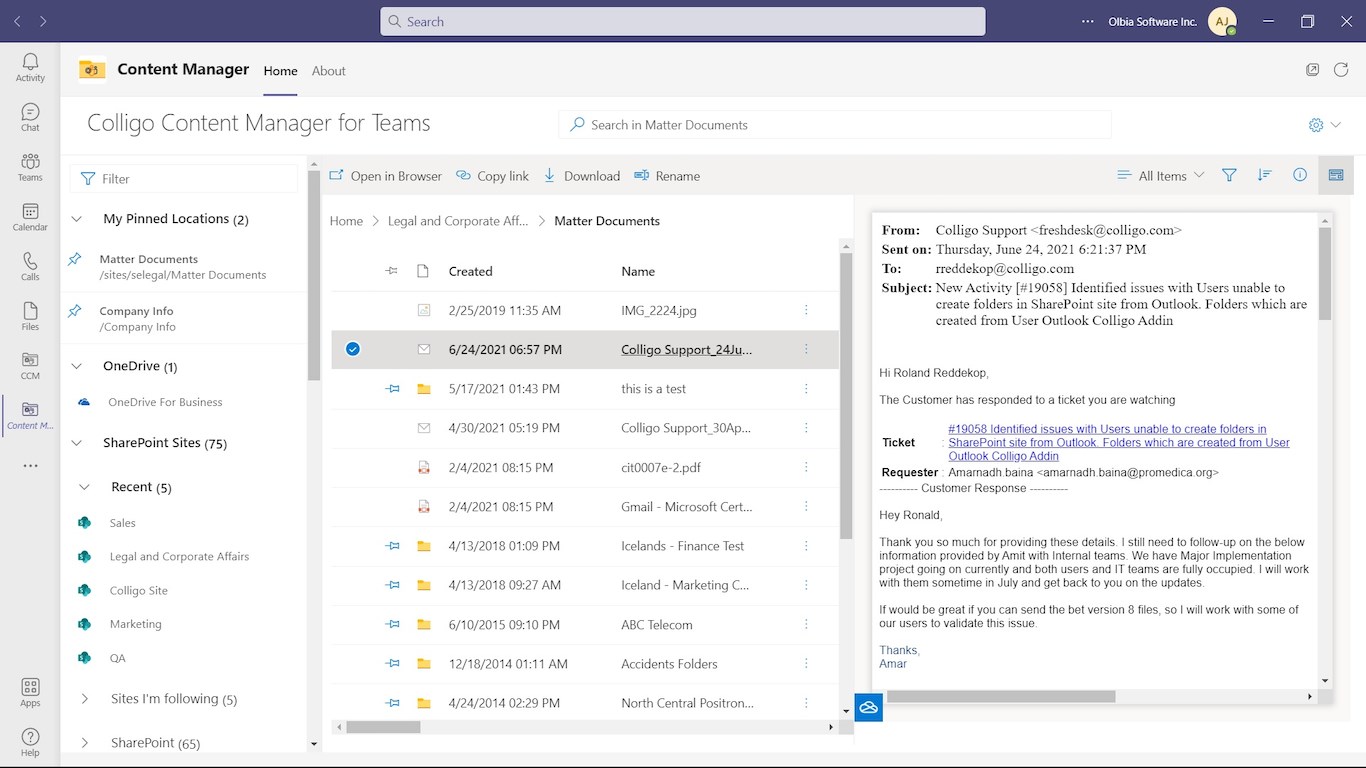1366x768 pixels.
Task: Reload the Content Manager tab
Action: click(x=1341, y=70)
